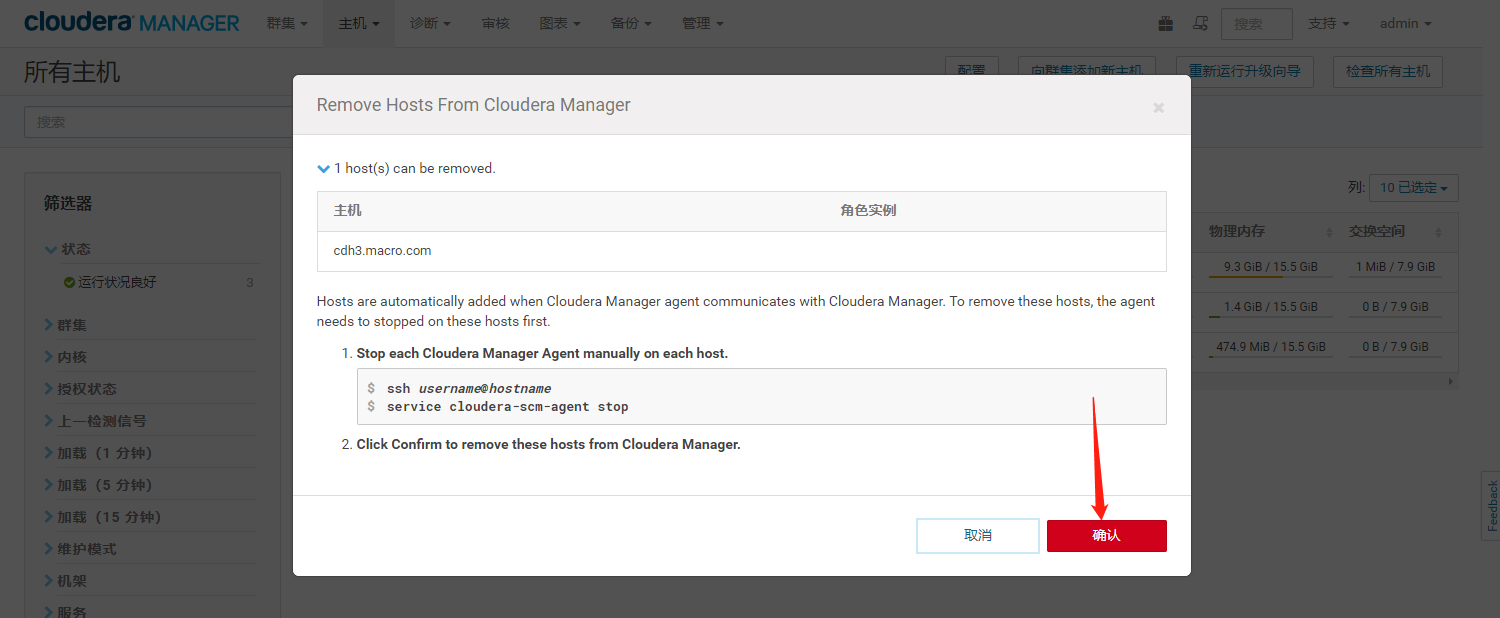Click the 1 MiB / 7.9 GiB swap value
The image size is (1500, 618).
coord(1395,267)
